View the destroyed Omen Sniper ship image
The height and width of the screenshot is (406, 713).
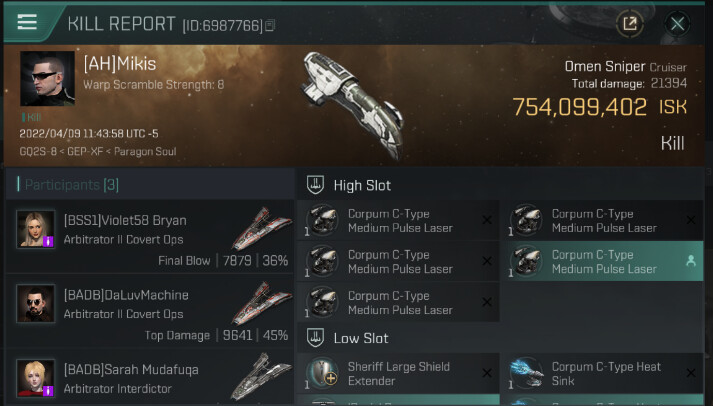(353, 104)
